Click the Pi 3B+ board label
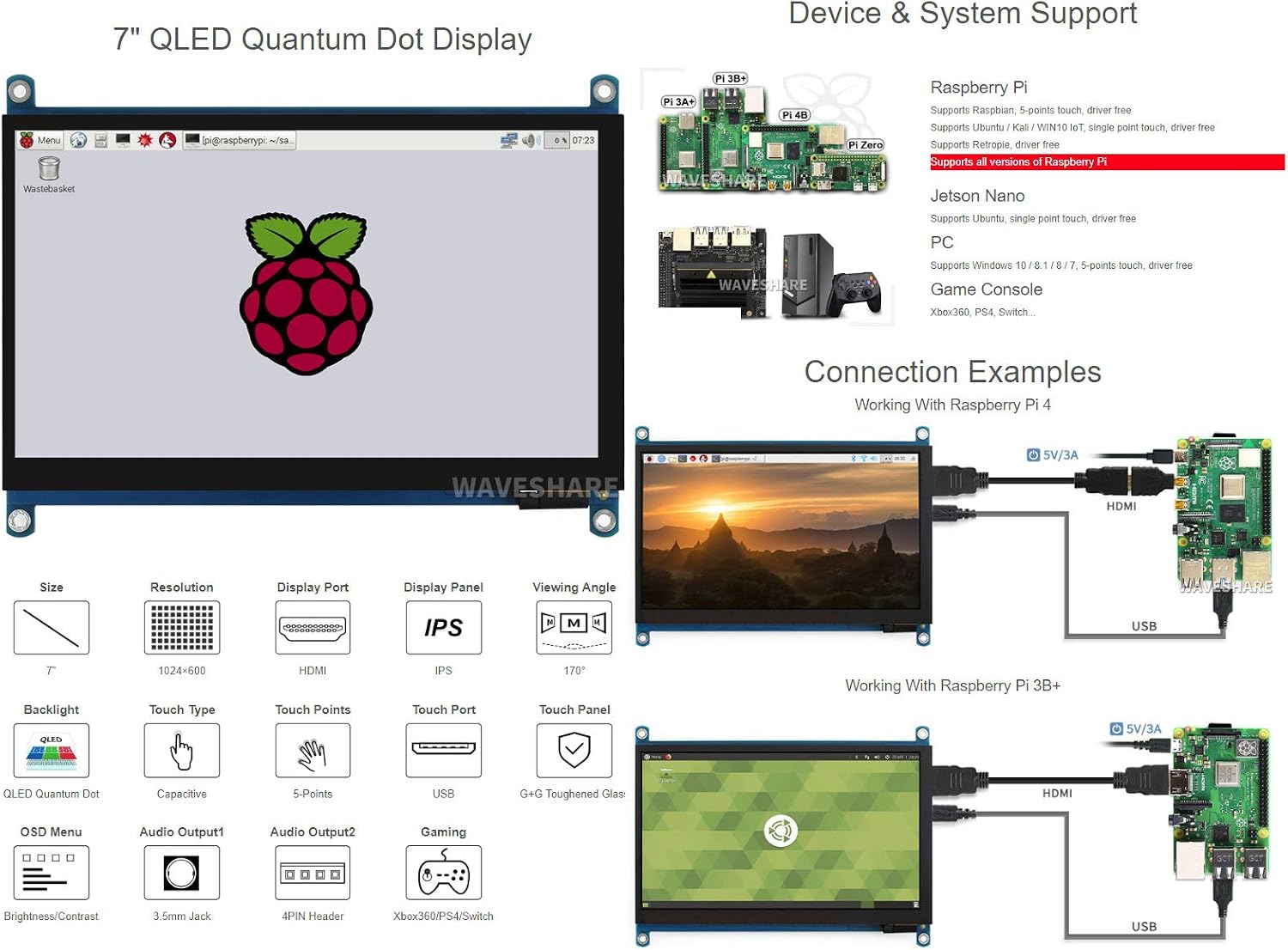1288x950 pixels. pos(731,79)
